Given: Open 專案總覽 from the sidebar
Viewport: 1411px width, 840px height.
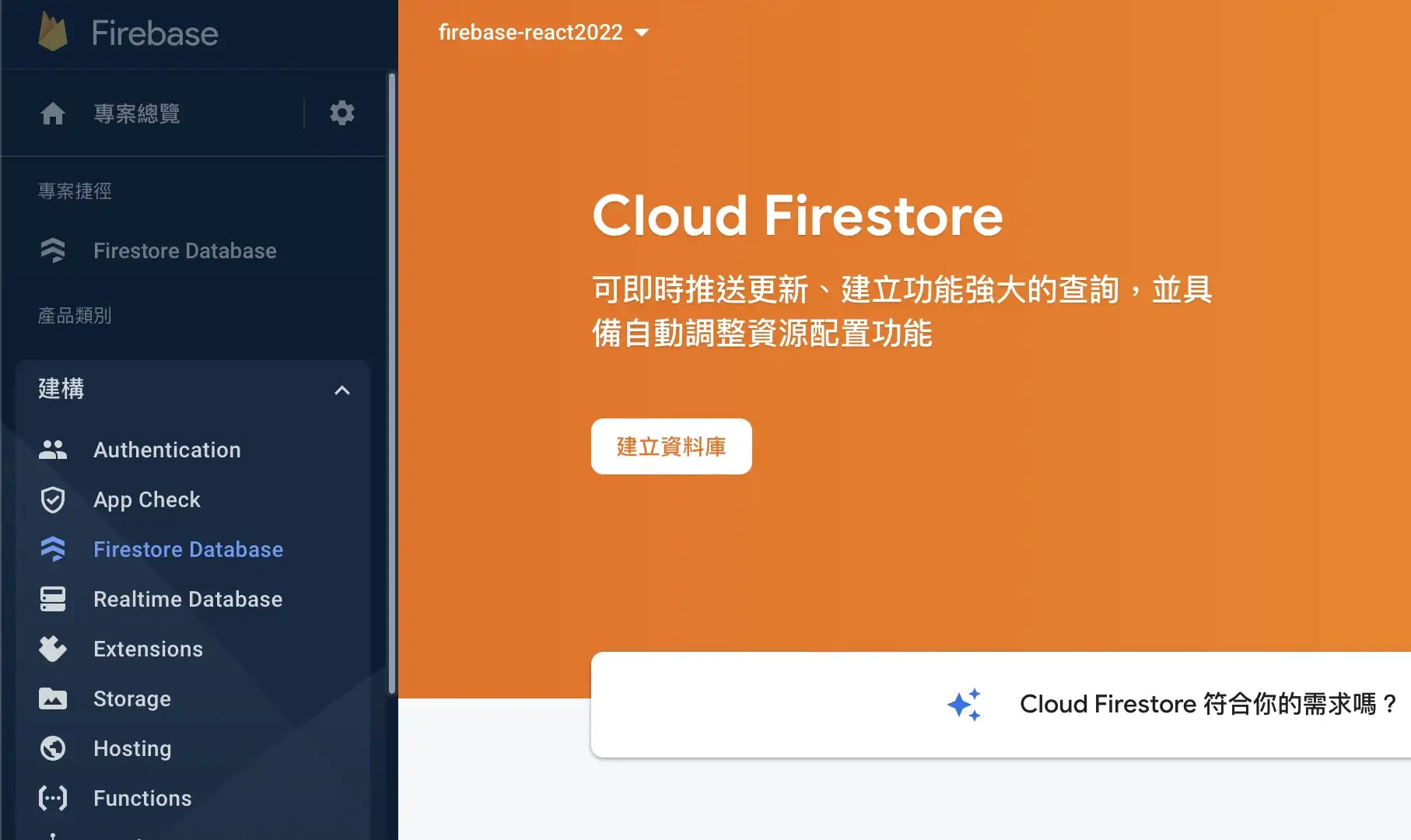Looking at the screenshot, I should coord(137,114).
